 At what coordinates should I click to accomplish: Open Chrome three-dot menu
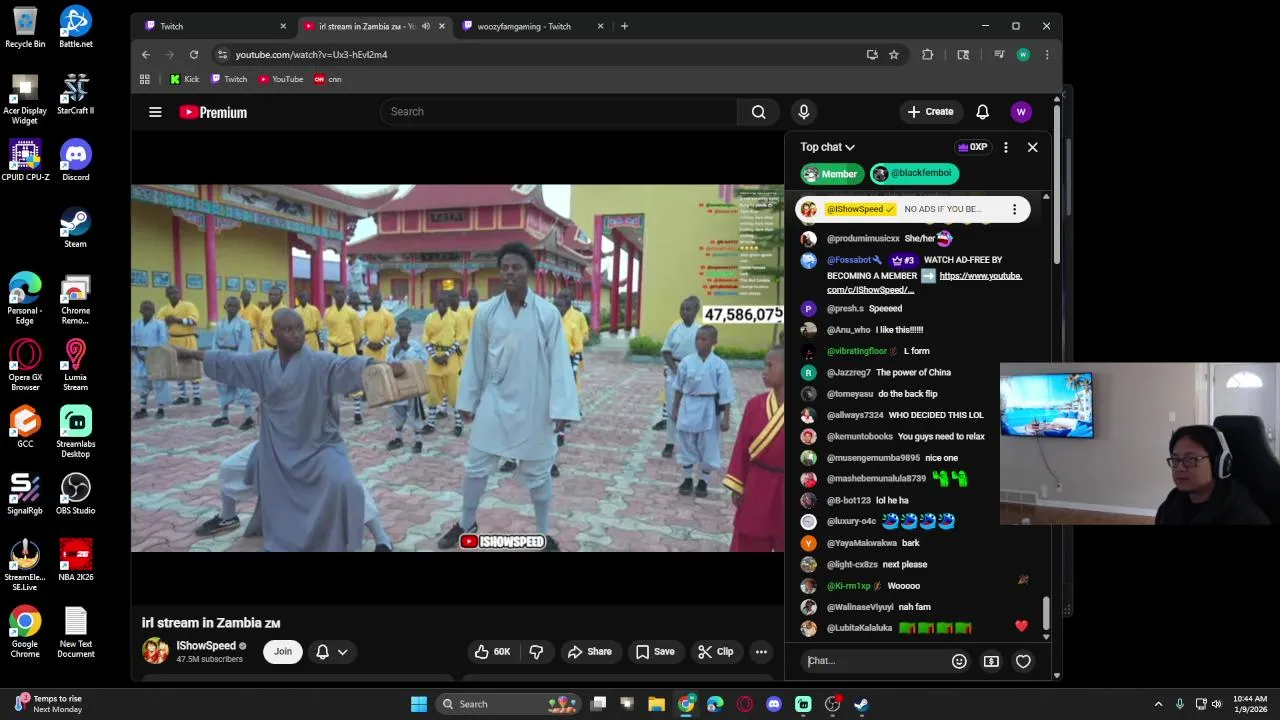click(x=1047, y=55)
